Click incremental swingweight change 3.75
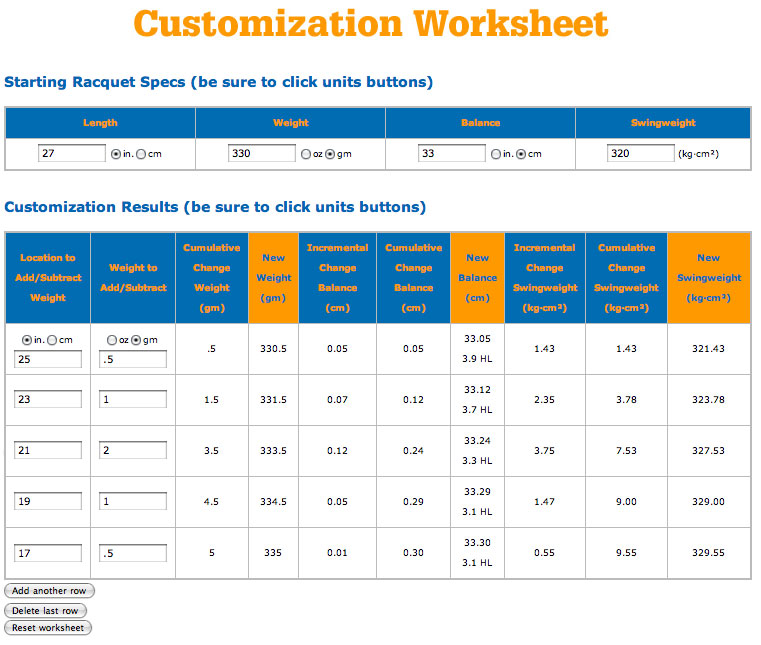Screen dimensions: 761x645 (x=544, y=450)
